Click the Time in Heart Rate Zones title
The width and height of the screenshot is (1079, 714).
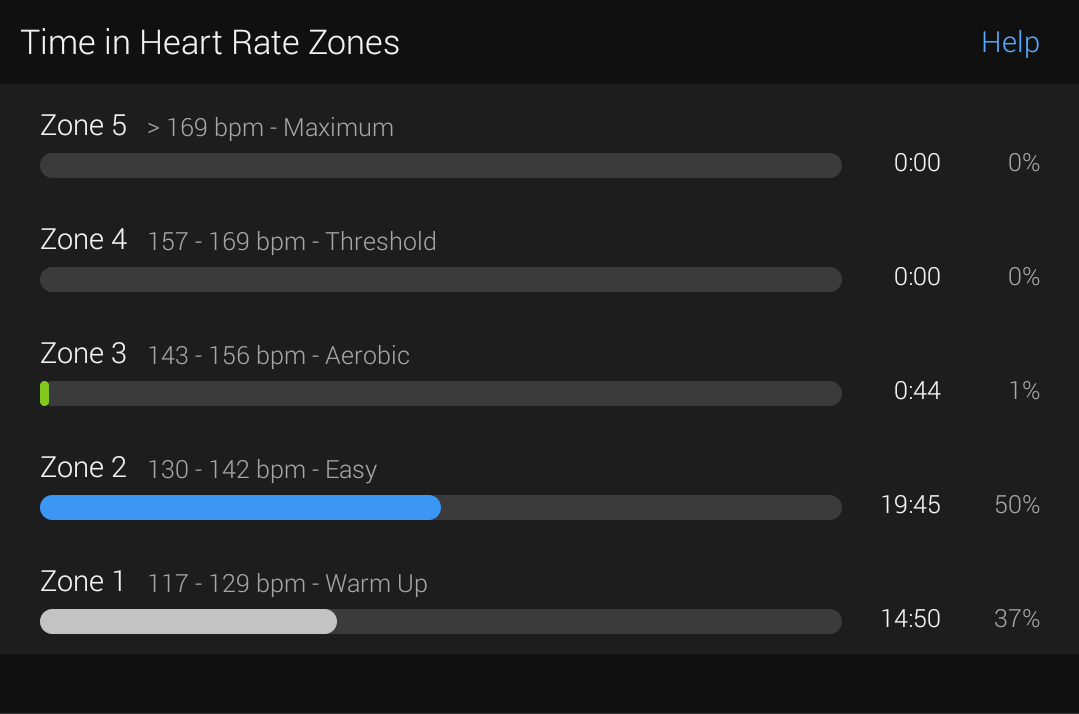(210, 43)
